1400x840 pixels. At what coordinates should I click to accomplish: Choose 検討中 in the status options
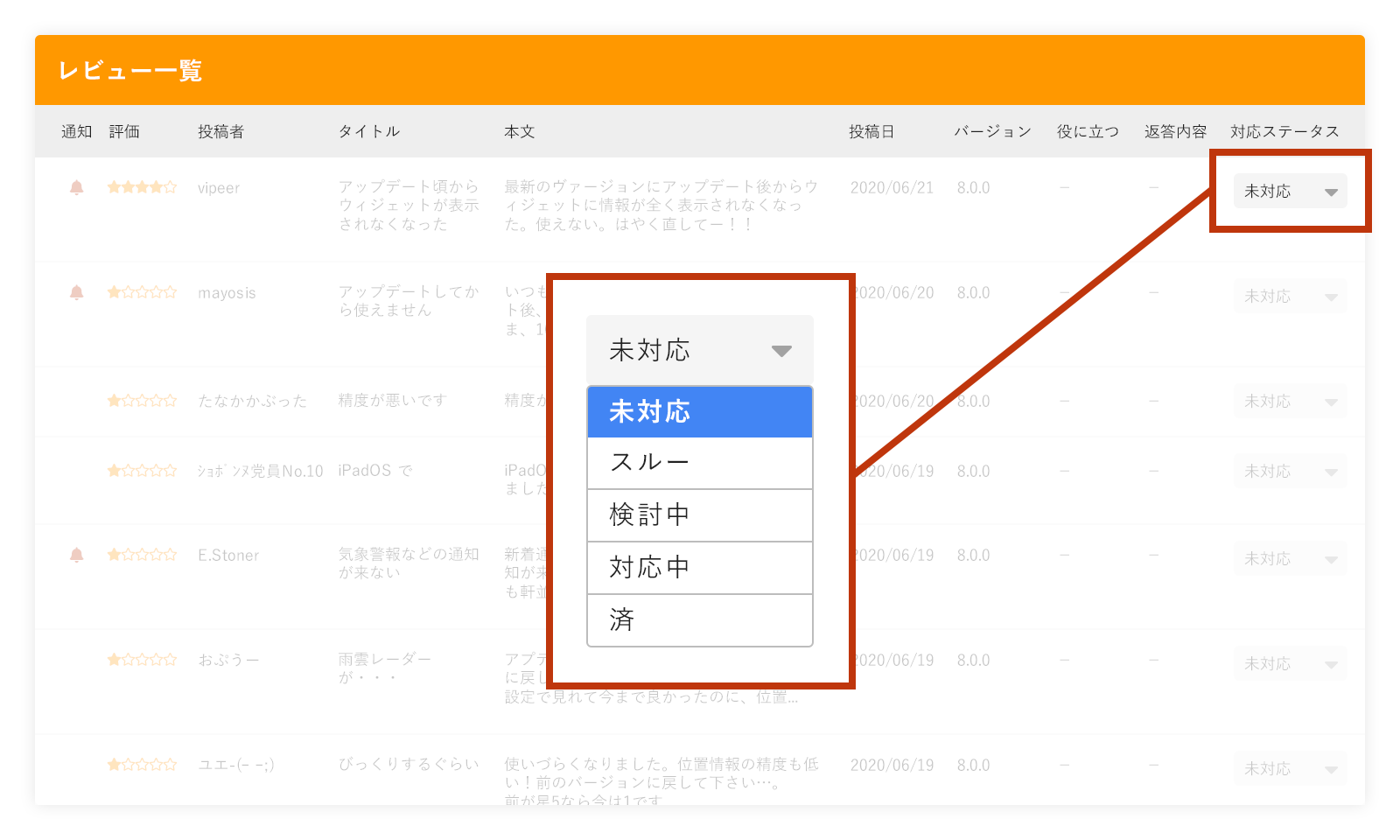[x=700, y=515]
